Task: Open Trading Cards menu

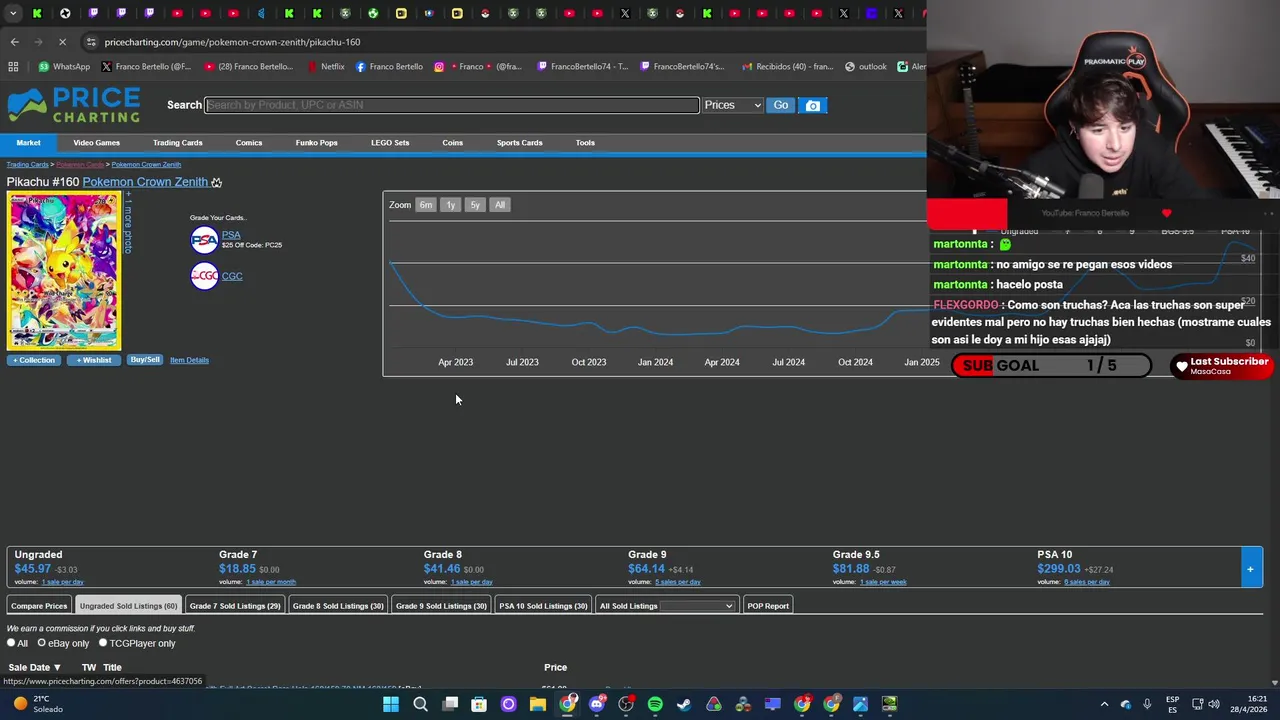Action: (x=177, y=143)
